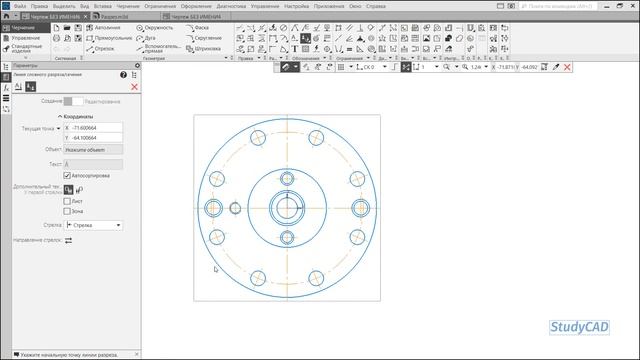Enable the Зона checkbox

pyautogui.click(x=67, y=211)
